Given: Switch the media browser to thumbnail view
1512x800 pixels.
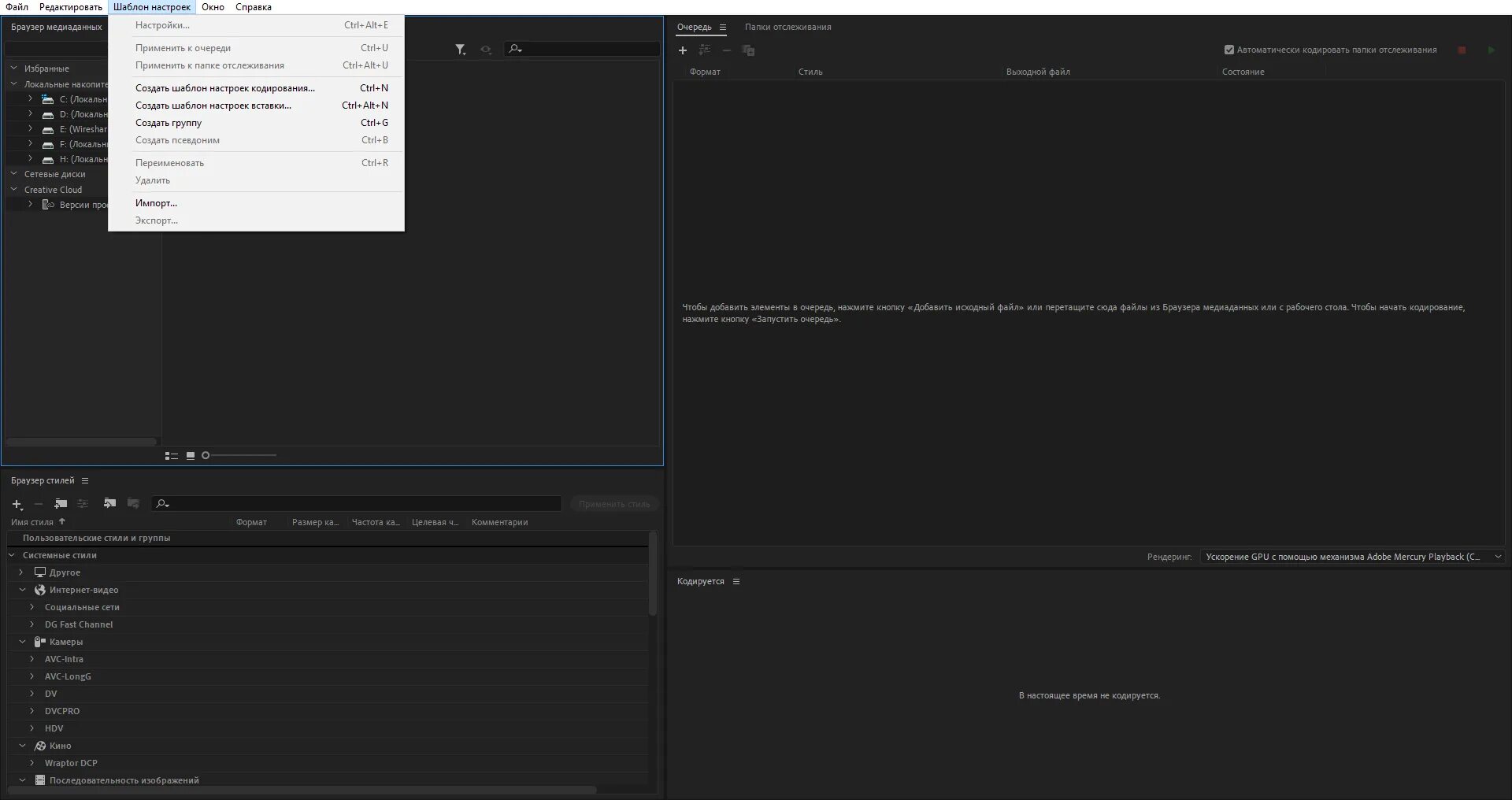Looking at the screenshot, I should 191,456.
